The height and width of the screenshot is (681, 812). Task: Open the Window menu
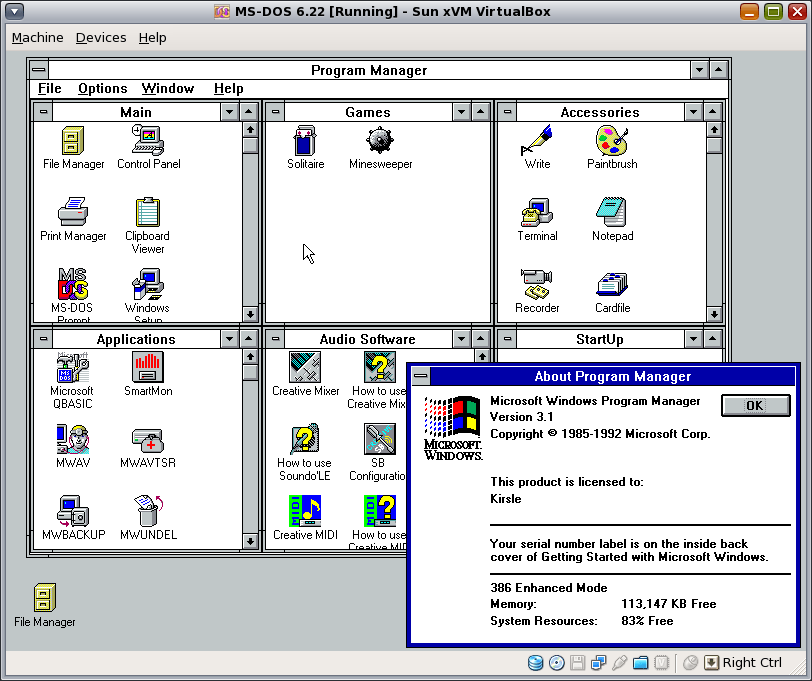click(x=166, y=88)
